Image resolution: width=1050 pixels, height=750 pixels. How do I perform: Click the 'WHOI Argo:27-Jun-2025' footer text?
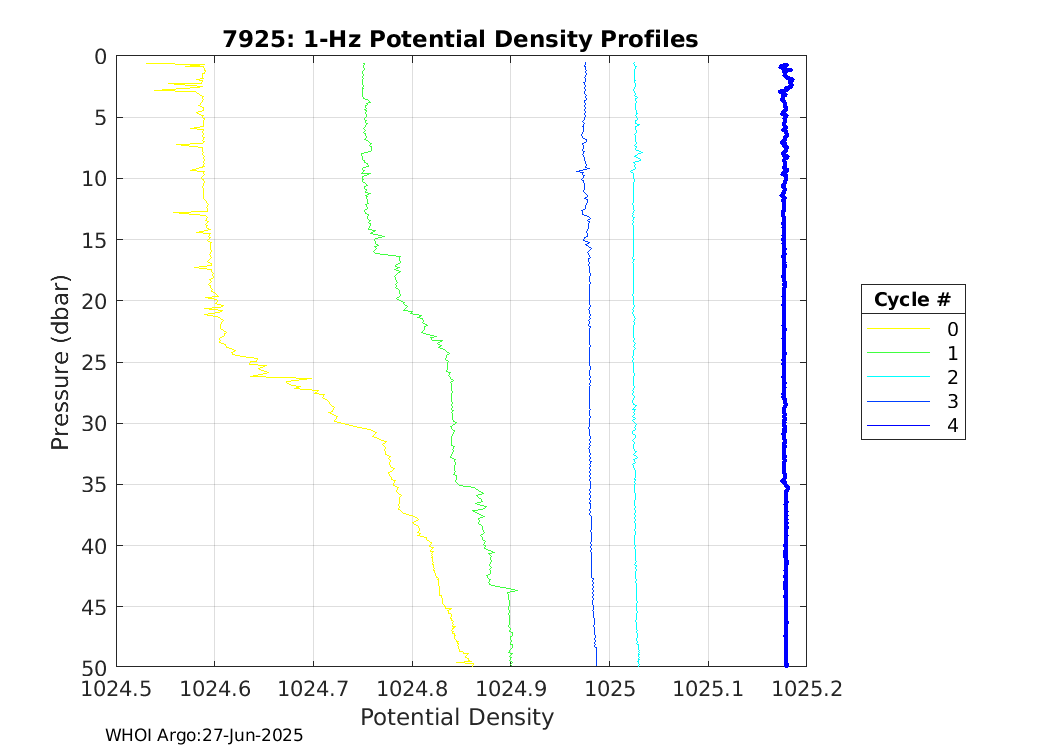point(204,735)
